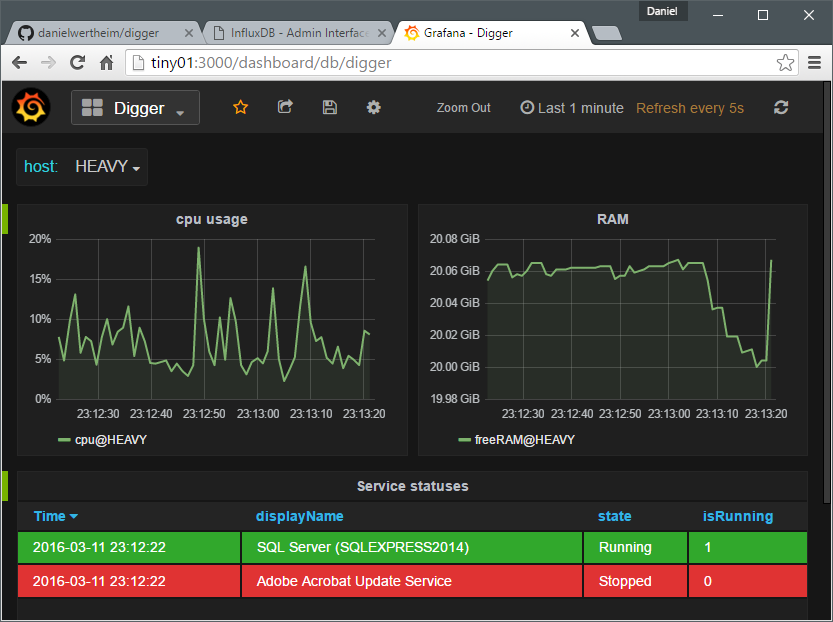Screen dimensions: 833x622
Task: Click the cpu usage panel title
Action: pyautogui.click(x=212, y=219)
